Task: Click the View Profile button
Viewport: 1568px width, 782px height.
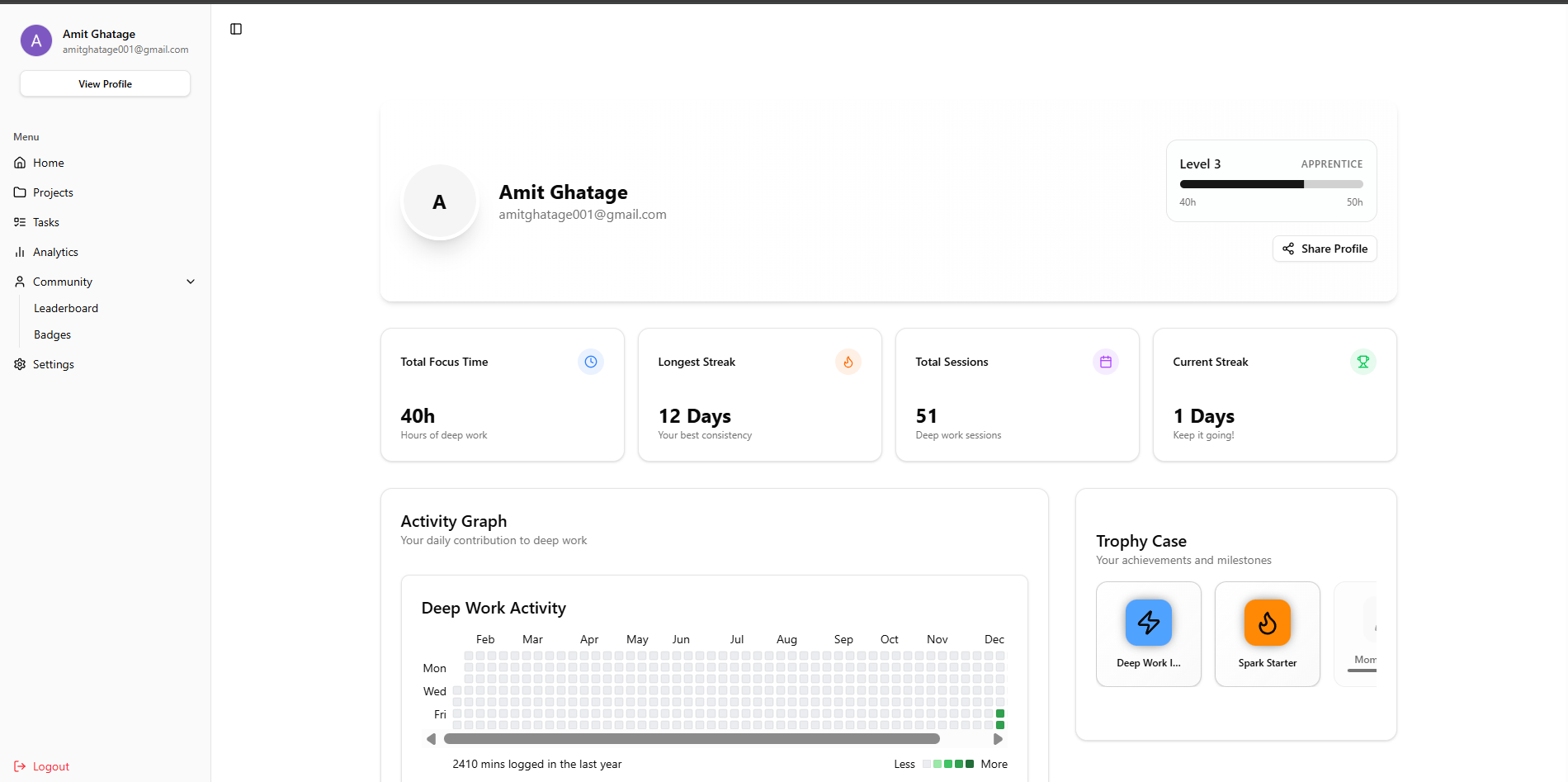Action: point(105,83)
